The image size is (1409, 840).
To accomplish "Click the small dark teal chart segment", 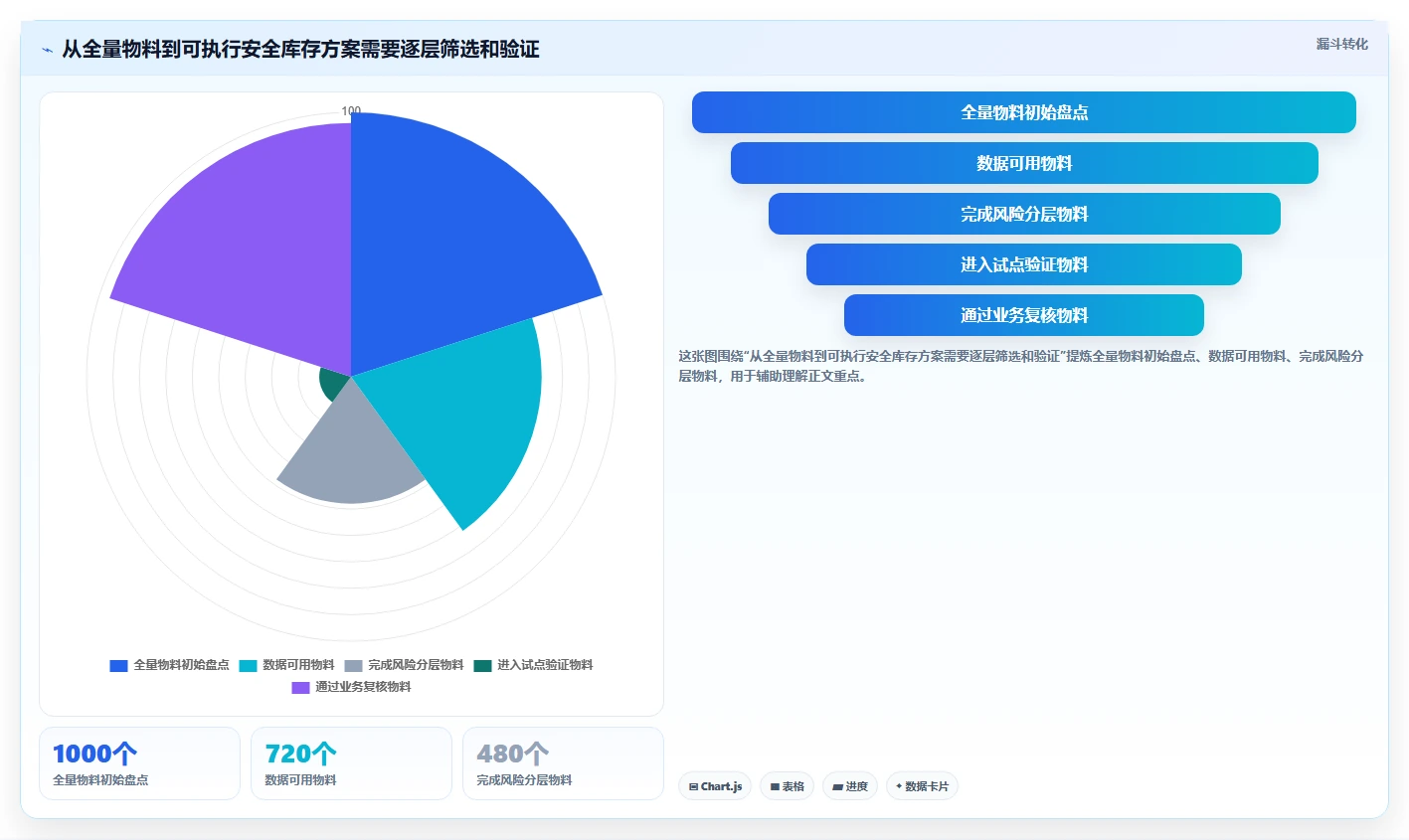I will [334, 384].
